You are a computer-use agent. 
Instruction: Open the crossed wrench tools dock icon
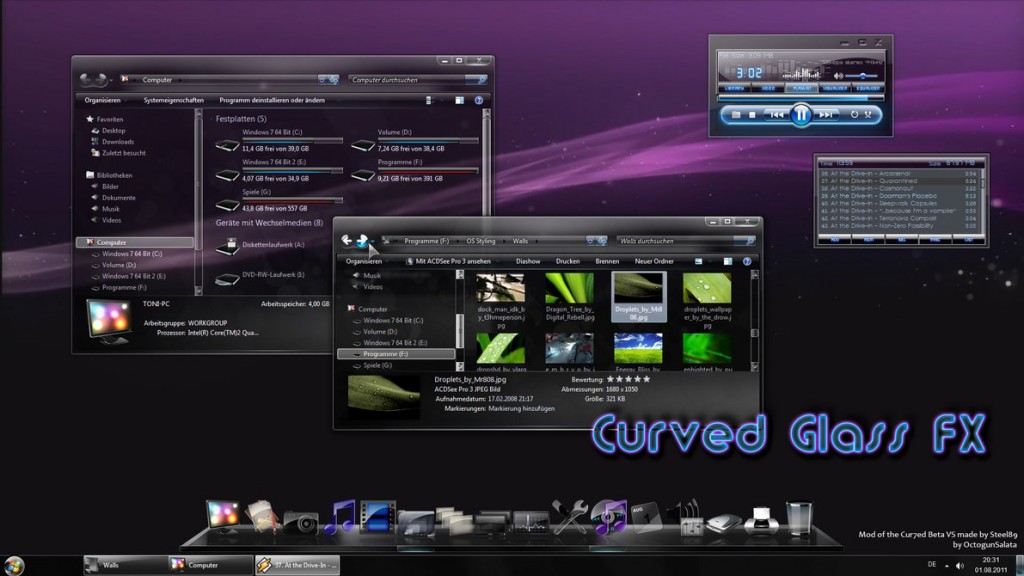coord(570,517)
